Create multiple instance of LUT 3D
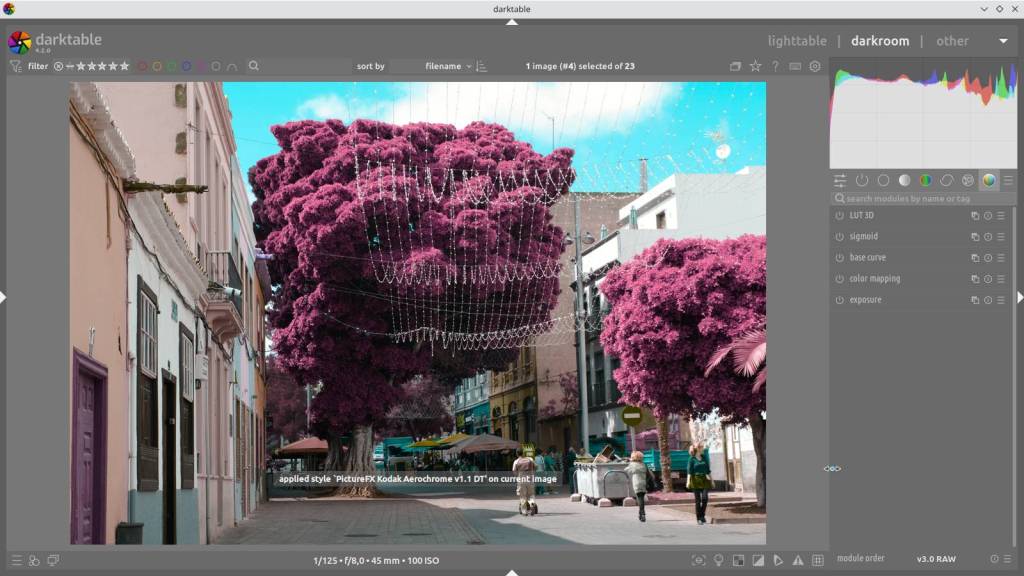The image size is (1024, 576). [x=974, y=216]
